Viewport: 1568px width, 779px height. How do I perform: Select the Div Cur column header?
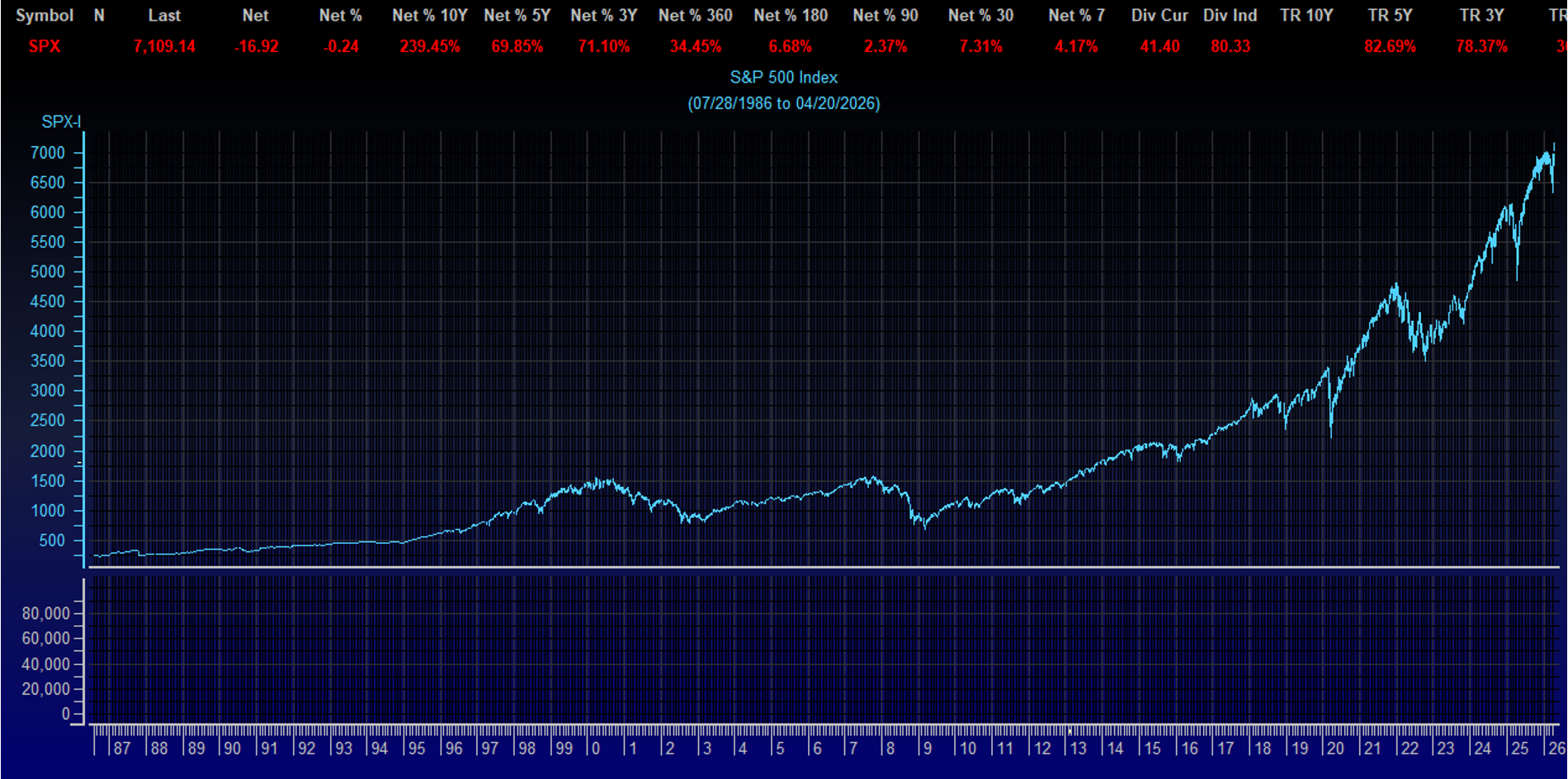click(x=1159, y=16)
